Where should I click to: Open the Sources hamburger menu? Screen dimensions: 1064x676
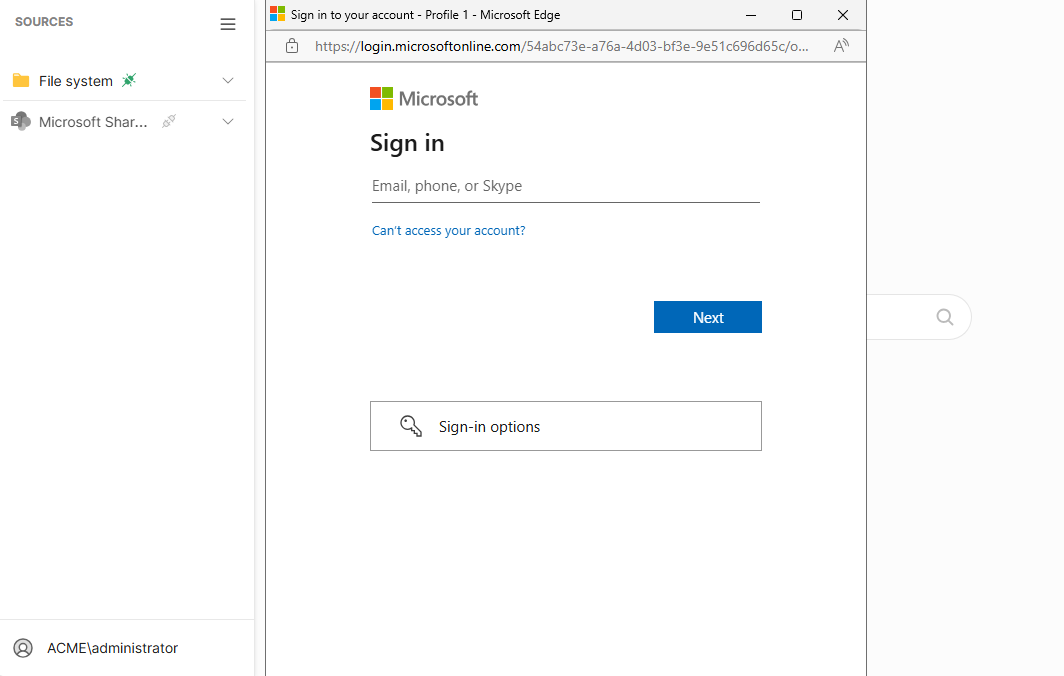click(x=228, y=24)
